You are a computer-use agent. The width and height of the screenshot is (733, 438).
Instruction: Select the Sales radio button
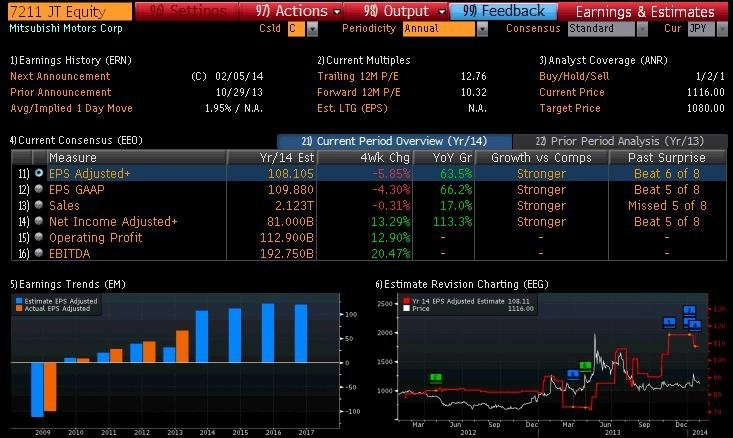click(39, 205)
